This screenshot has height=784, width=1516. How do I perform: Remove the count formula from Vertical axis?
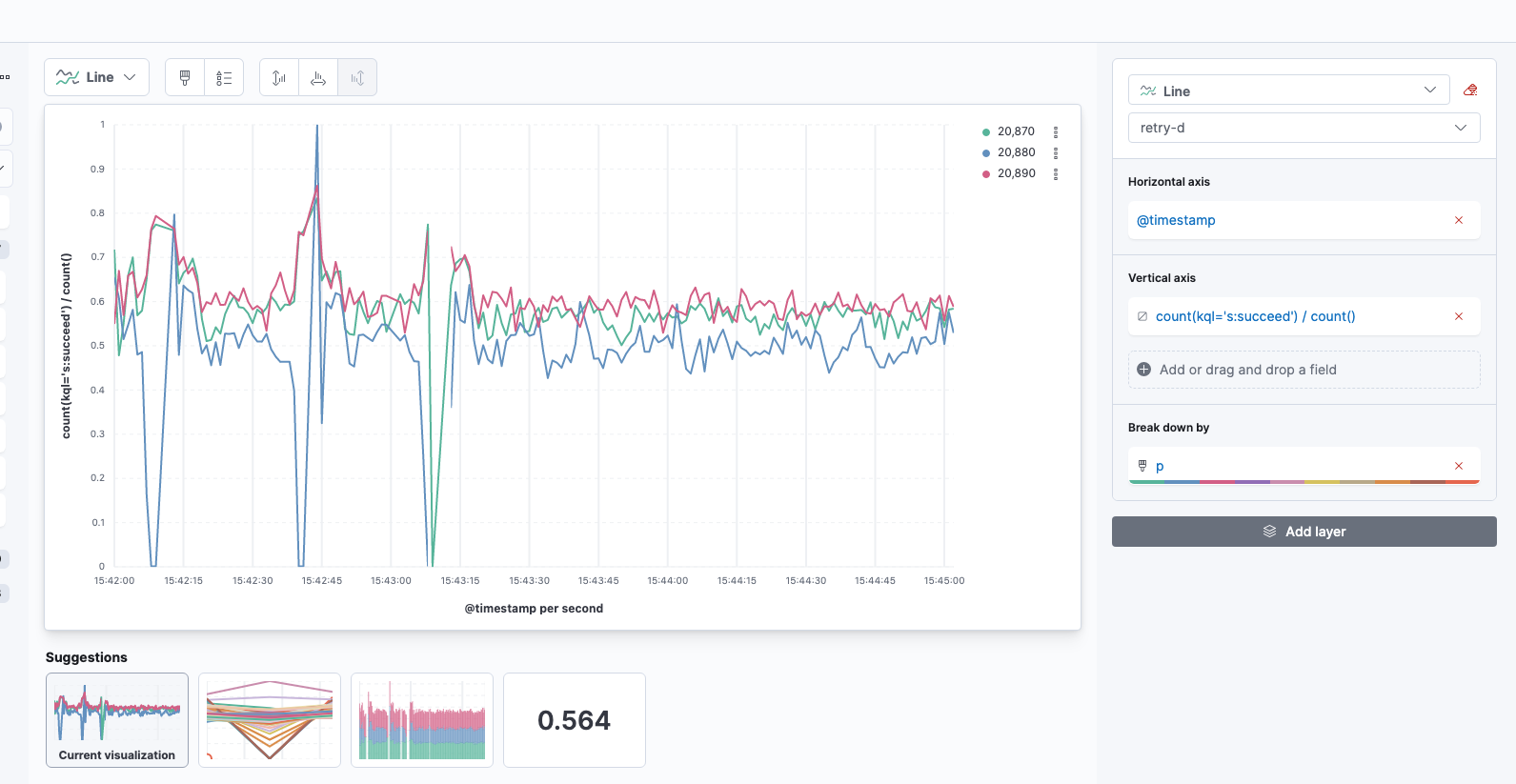[1458, 316]
